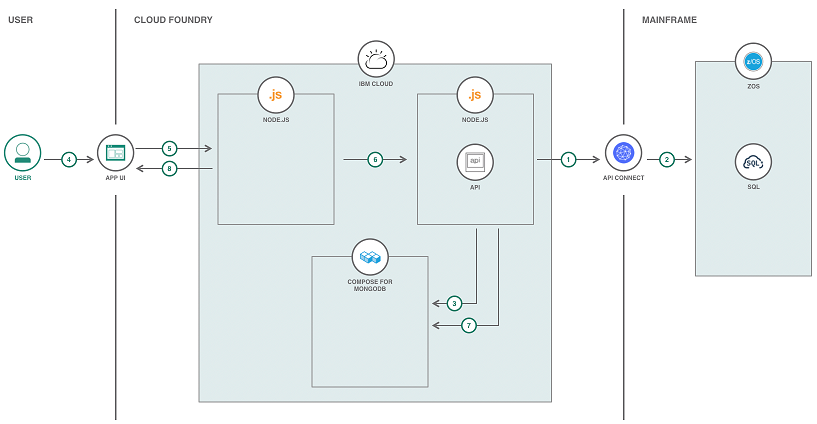Click the User person icon

tap(22, 153)
